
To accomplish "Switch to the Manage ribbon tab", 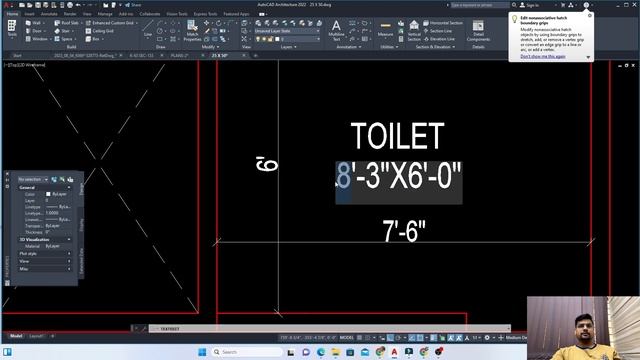I will pos(105,14).
